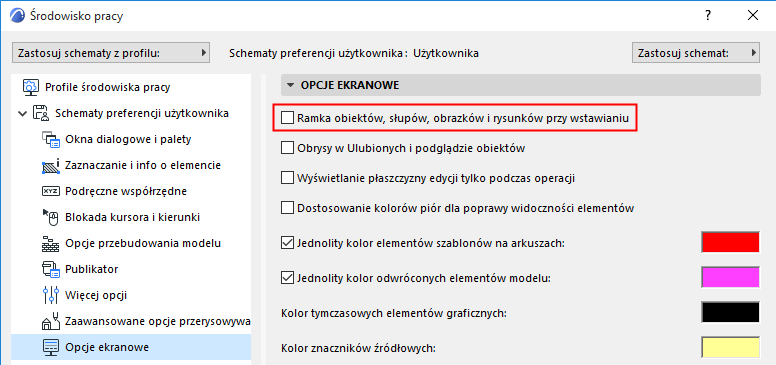Open the Zastosuj schematy z profilu dropdown
776x365 pixels.
coord(111,53)
